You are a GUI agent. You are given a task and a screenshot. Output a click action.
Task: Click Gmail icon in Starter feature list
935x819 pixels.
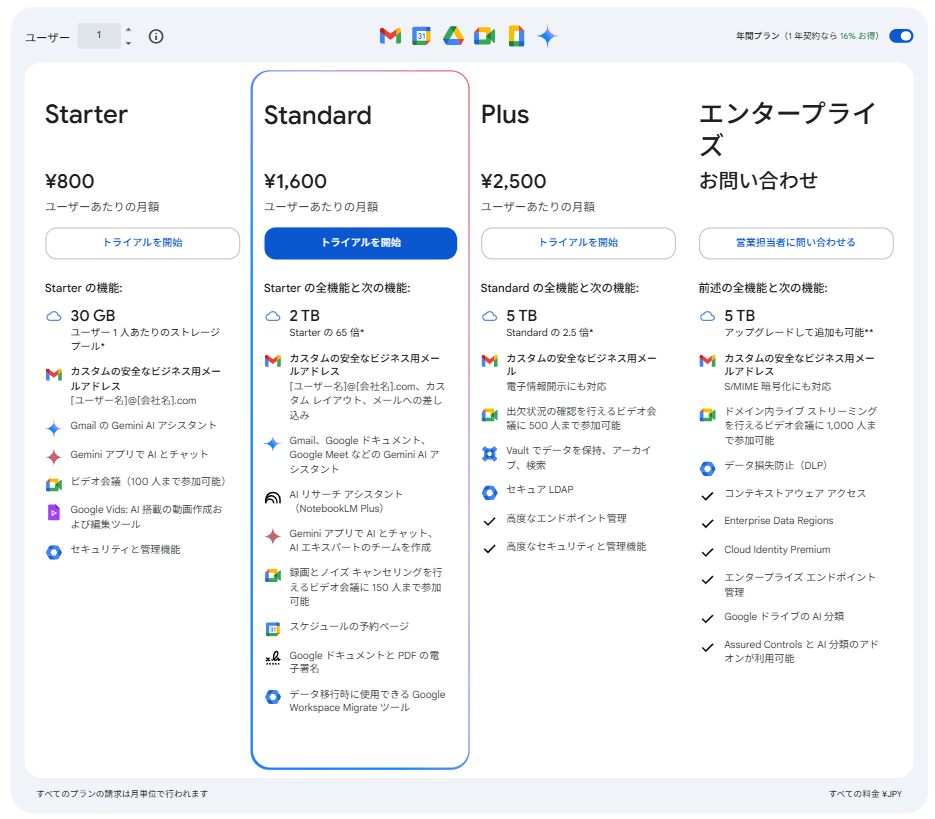(54, 375)
